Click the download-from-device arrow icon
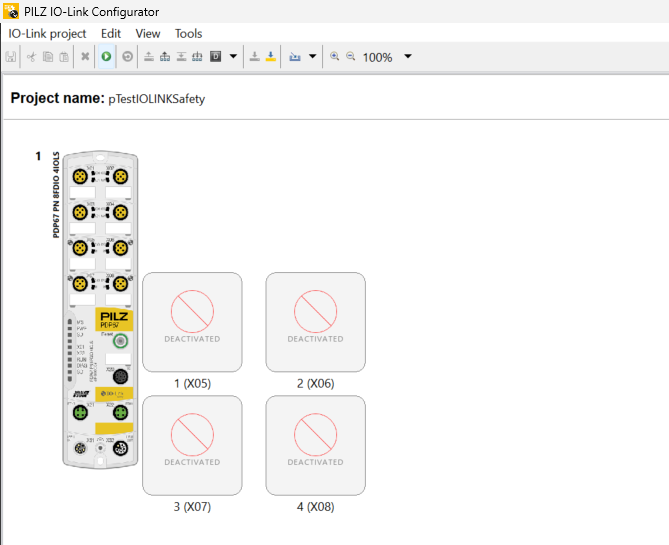Screen dimensions: 669x545 tap(181, 56)
